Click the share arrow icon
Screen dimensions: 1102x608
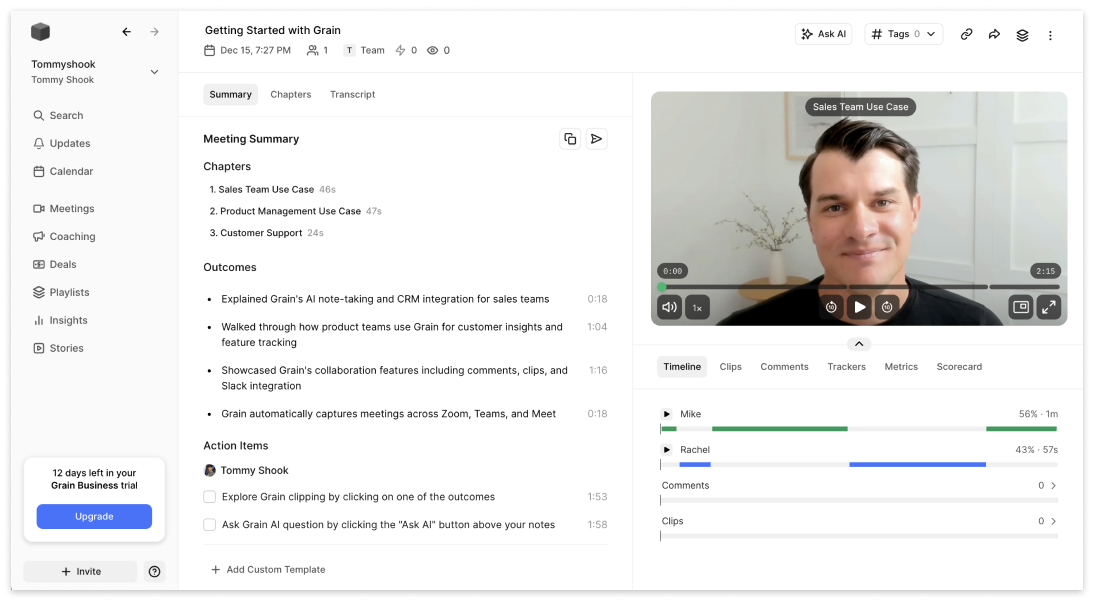click(x=994, y=34)
